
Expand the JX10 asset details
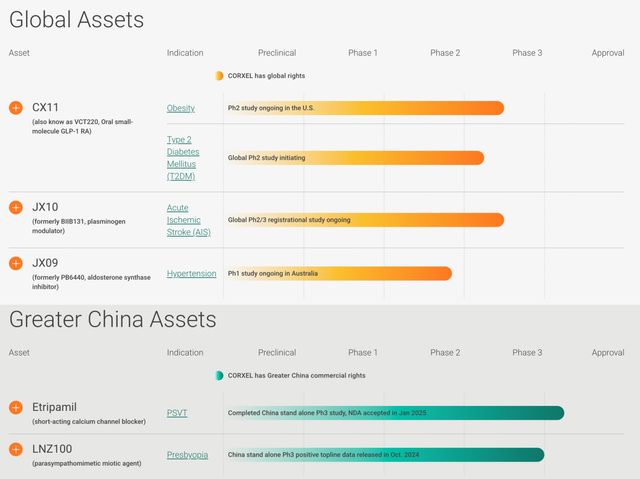[15, 207]
